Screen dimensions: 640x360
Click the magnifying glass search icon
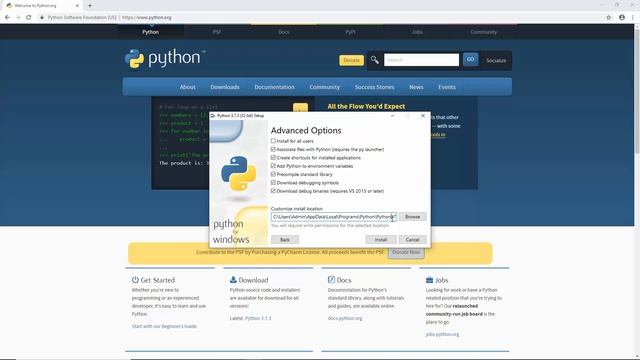click(x=374, y=60)
